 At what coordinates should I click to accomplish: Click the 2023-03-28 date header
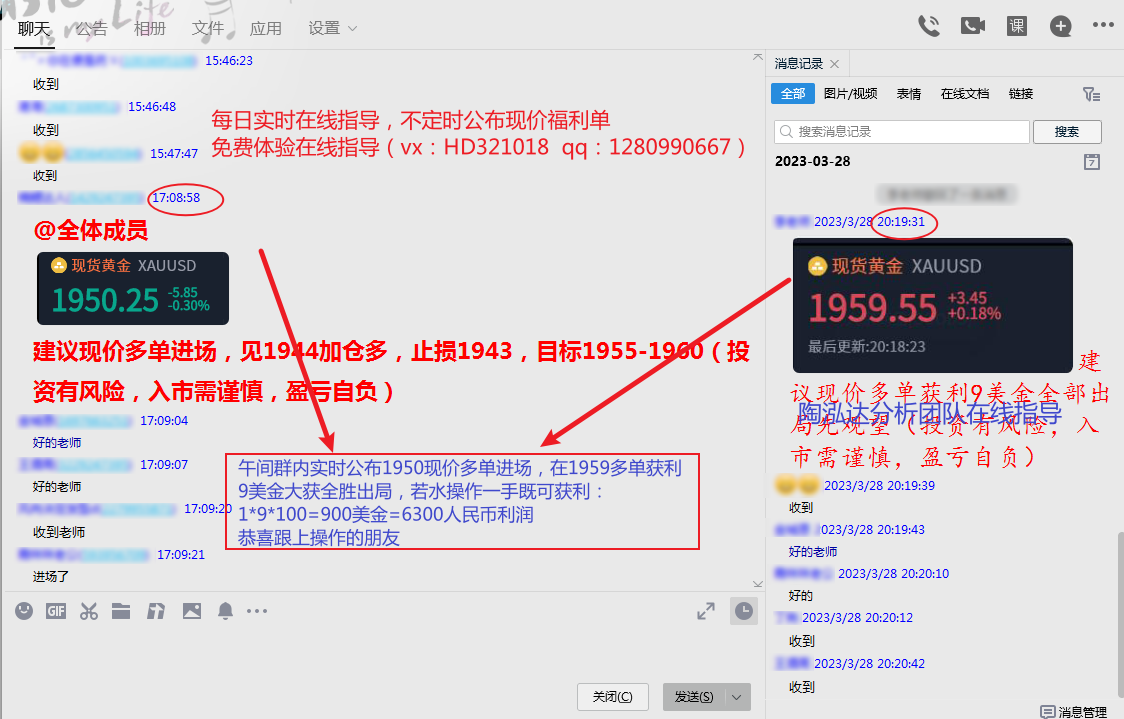[813, 161]
